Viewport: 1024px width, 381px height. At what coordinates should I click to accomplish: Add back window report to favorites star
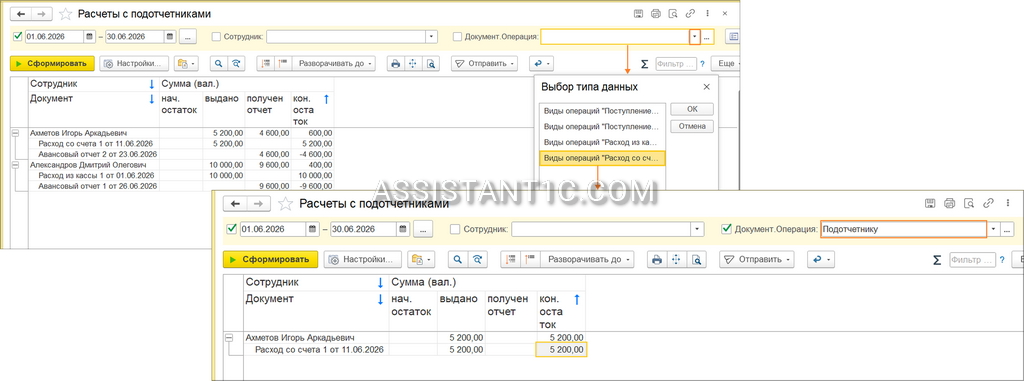(x=65, y=14)
